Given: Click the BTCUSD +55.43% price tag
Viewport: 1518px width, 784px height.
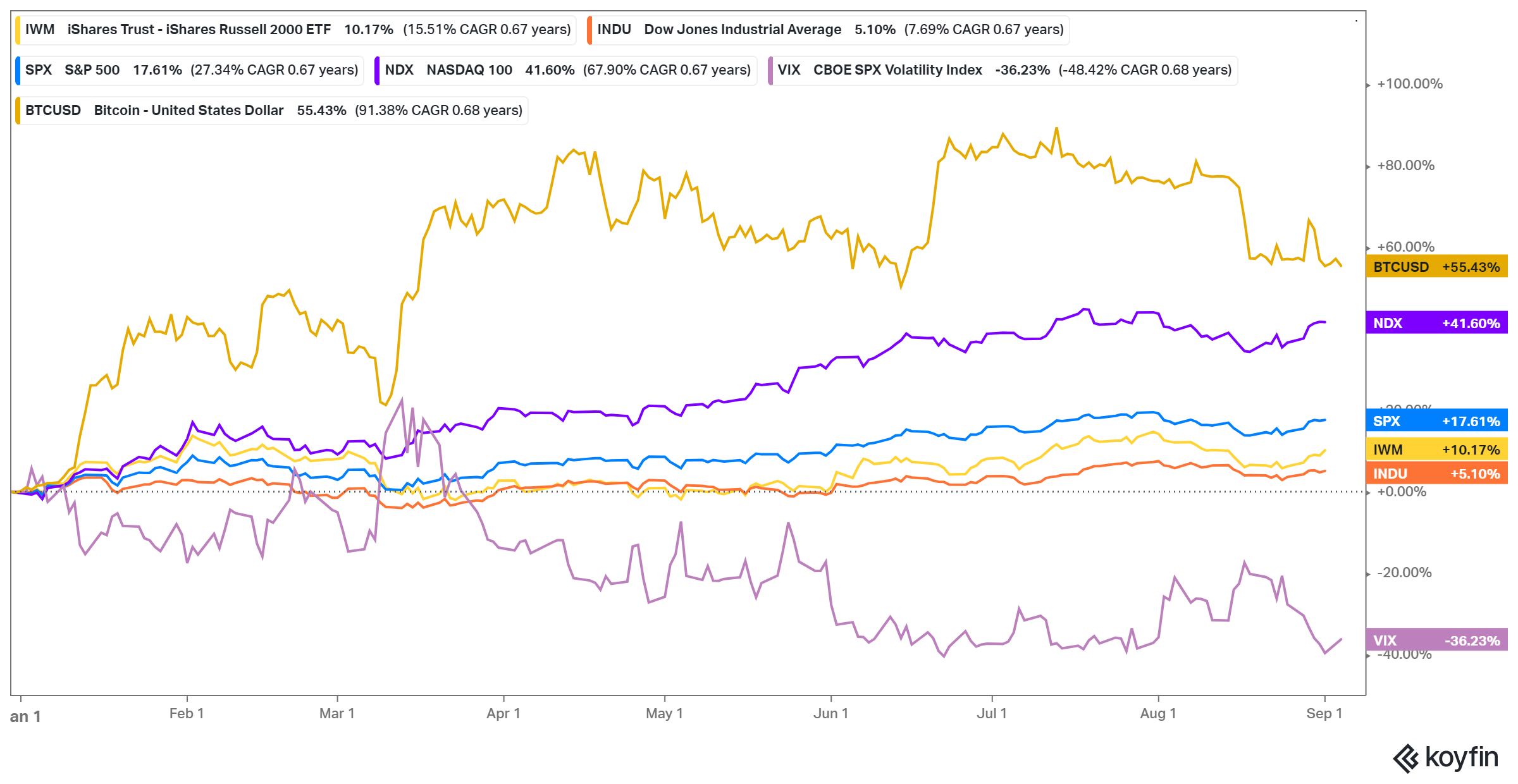Looking at the screenshot, I should pos(1436,267).
